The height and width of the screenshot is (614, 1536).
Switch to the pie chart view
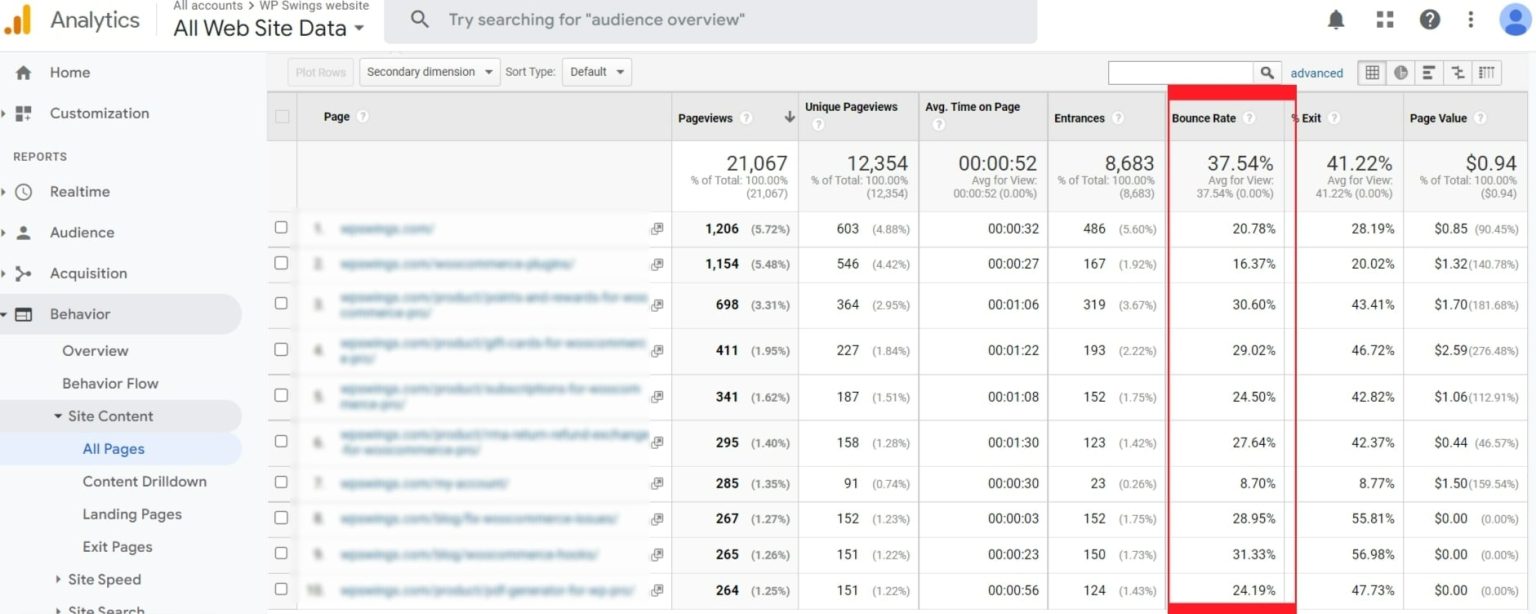click(1400, 73)
